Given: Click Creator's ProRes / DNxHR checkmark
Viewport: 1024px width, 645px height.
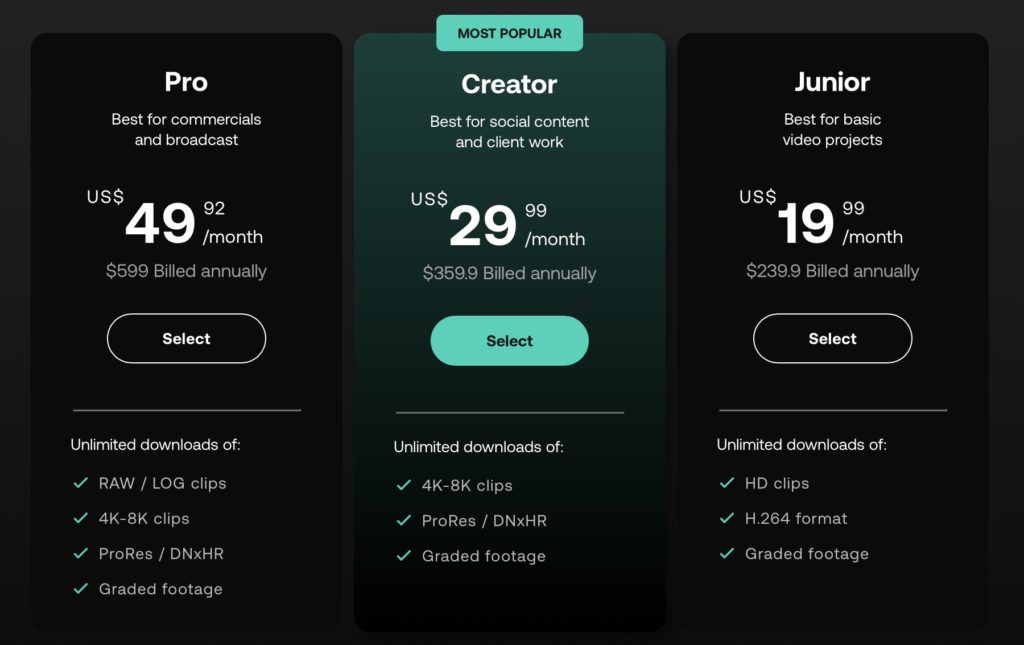Looking at the screenshot, I should [404, 520].
